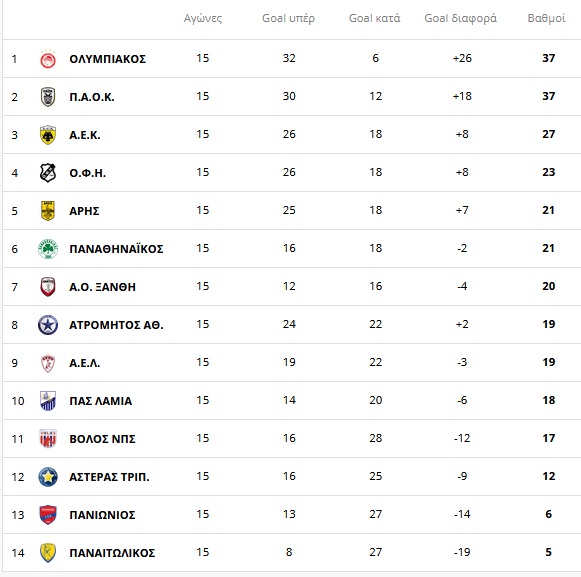Click the Olympiacos club crest icon

coord(48,59)
